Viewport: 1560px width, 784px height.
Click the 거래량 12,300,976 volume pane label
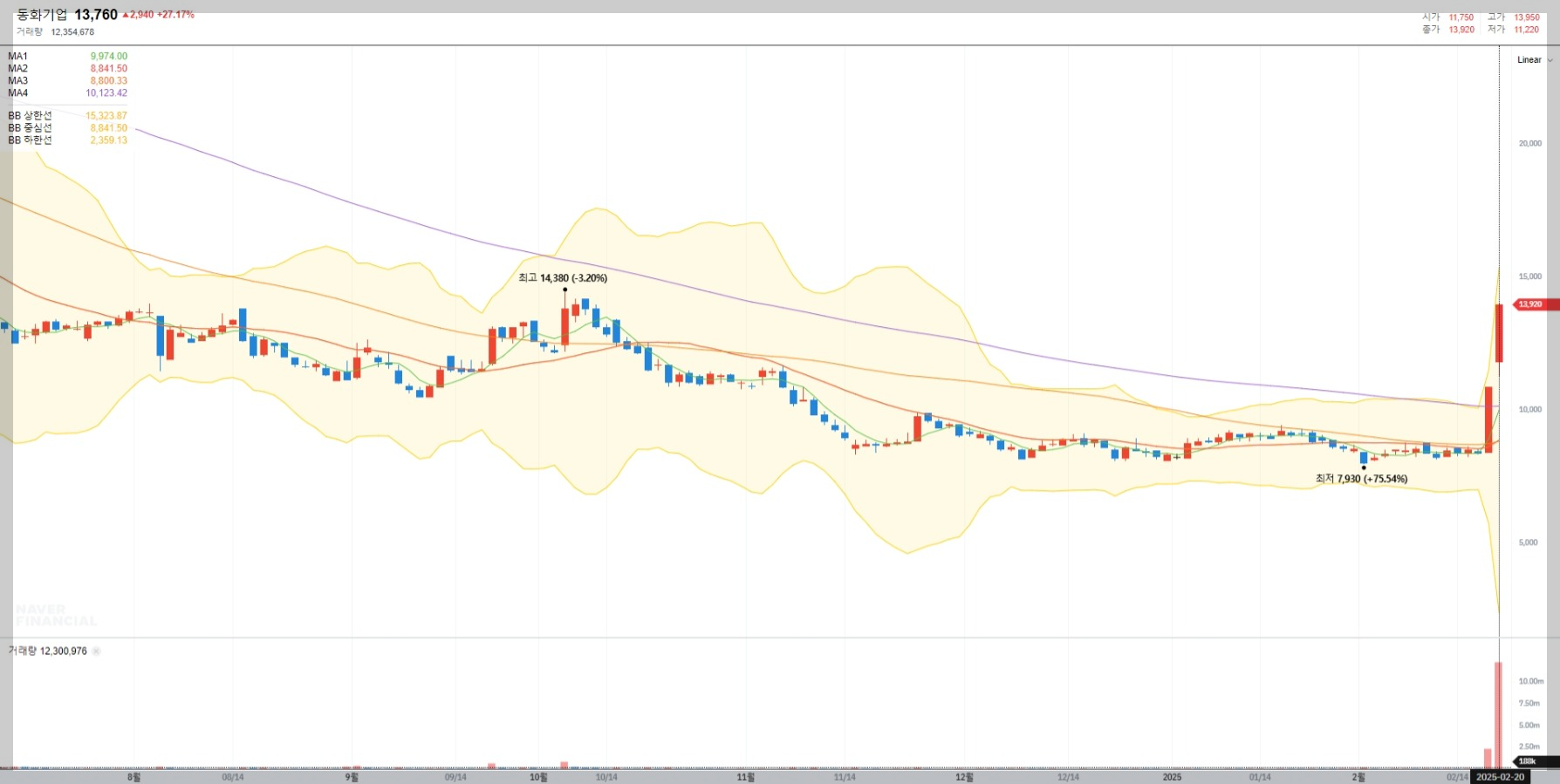48,651
